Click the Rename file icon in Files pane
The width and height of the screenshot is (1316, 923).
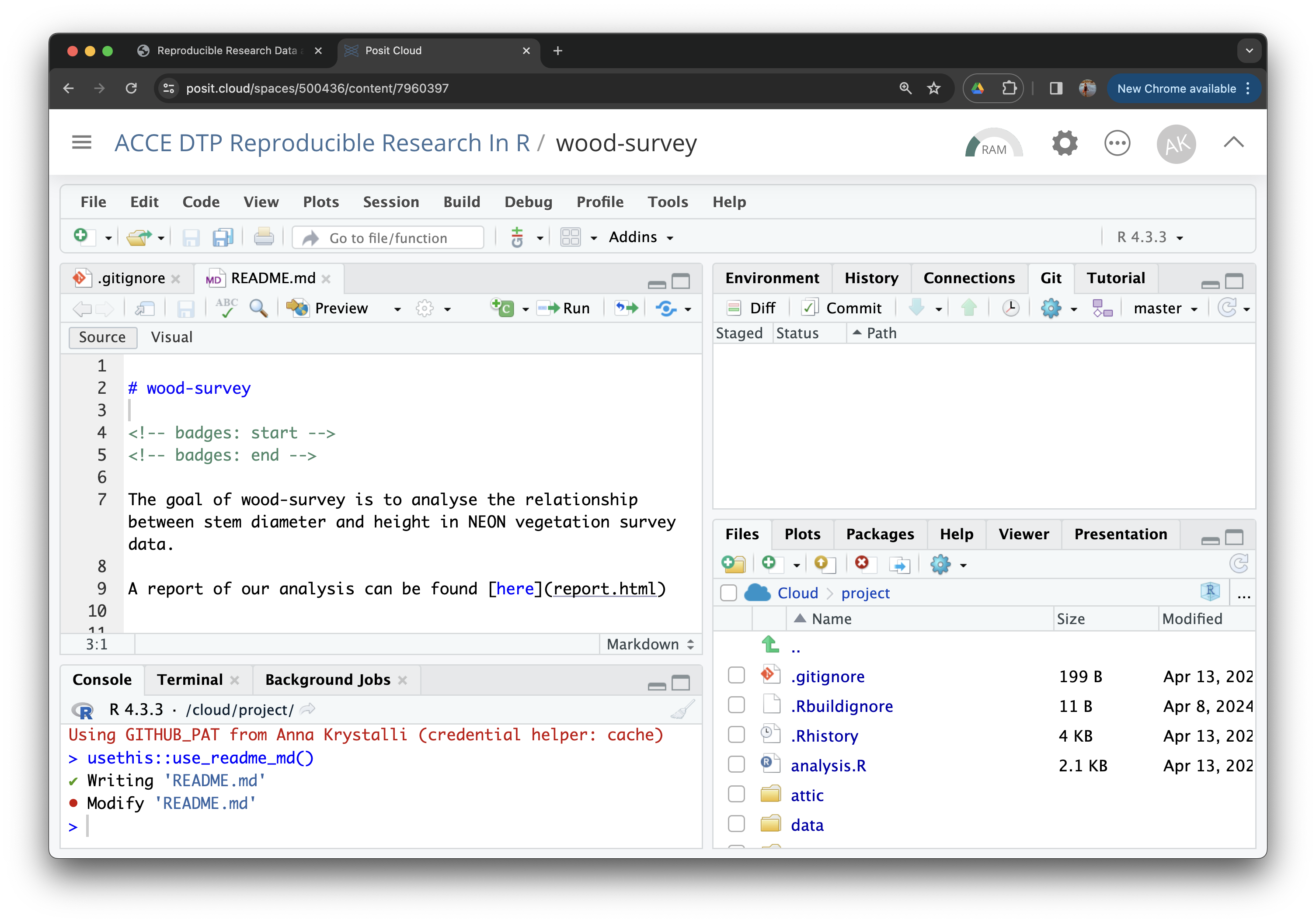tap(900, 565)
